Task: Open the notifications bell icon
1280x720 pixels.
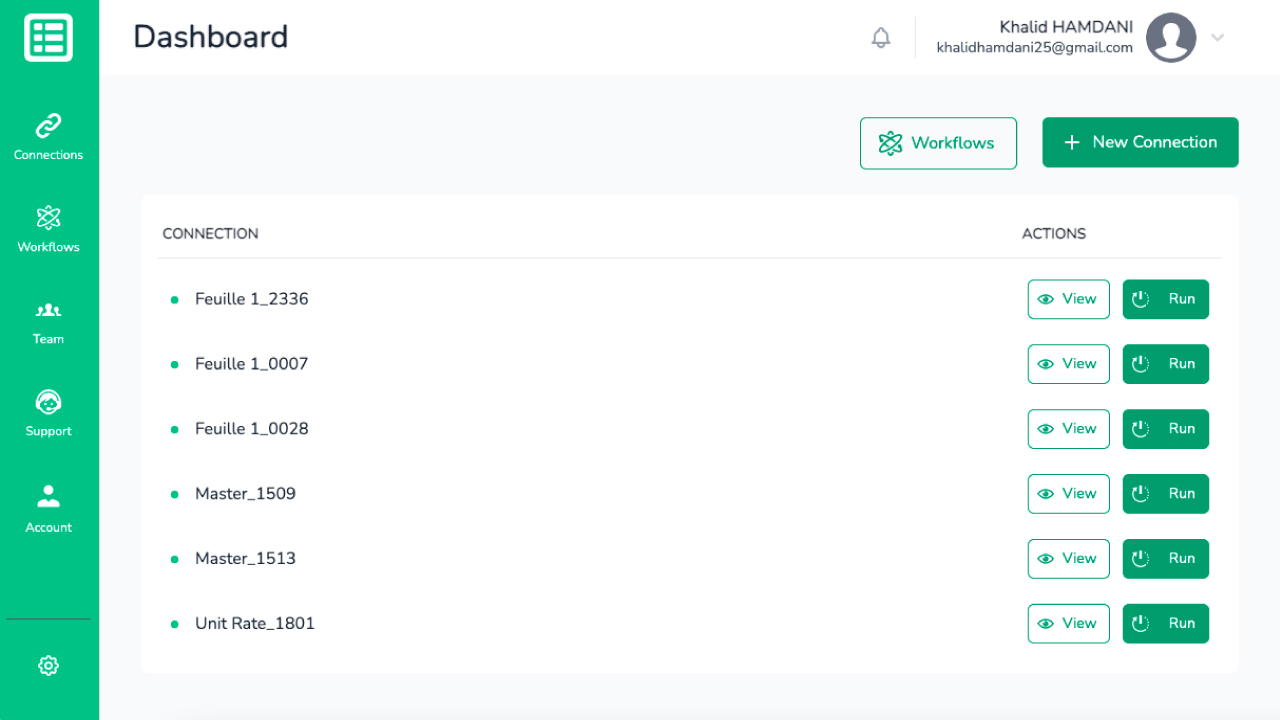Action: point(881,38)
